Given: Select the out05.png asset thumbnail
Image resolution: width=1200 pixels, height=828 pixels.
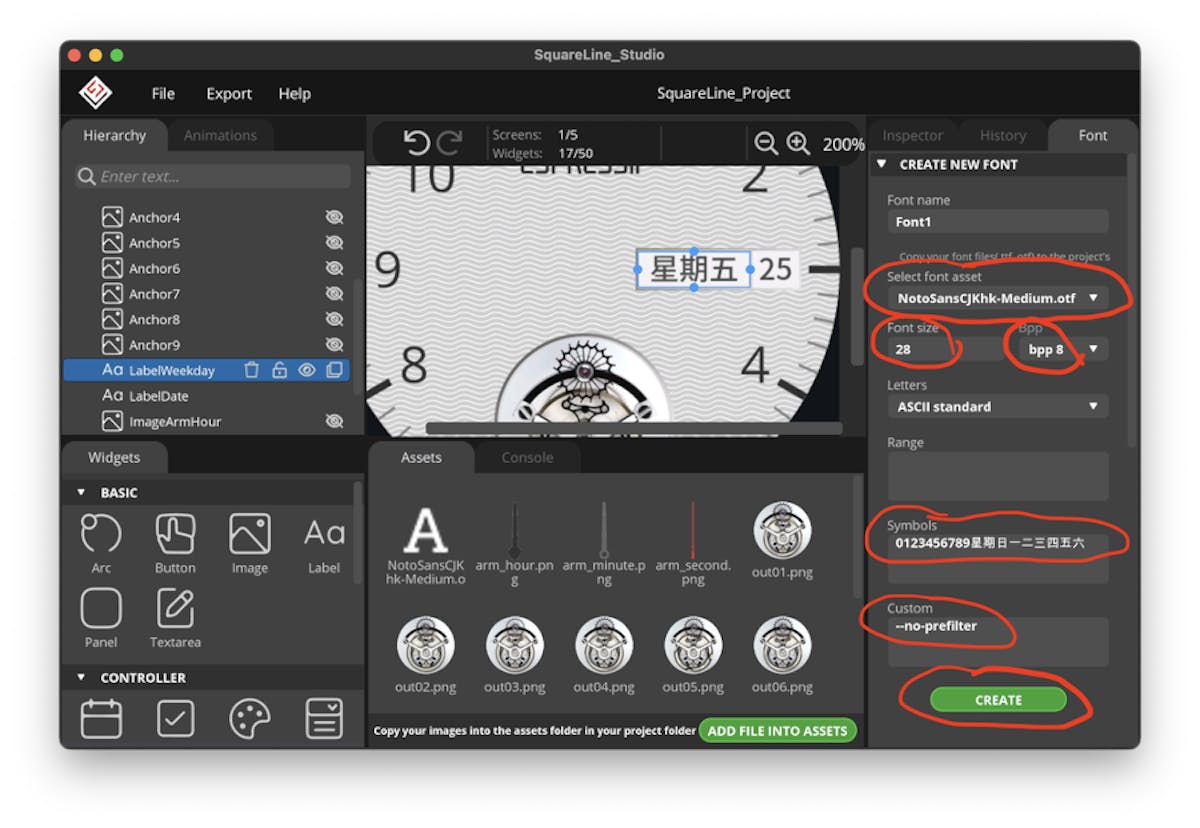Looking at the screenshot, I should point(693,644).
